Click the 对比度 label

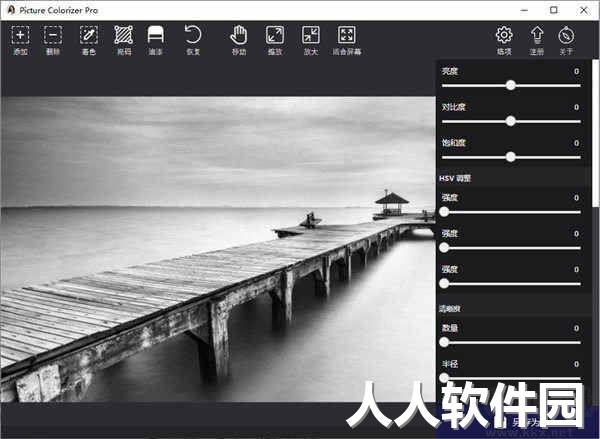[453, 107]
